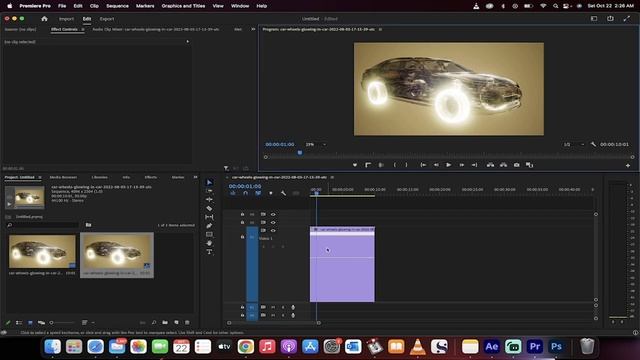Open the Comparison View in Program monitor
The image size is (640, 360).
coord(529,165)
